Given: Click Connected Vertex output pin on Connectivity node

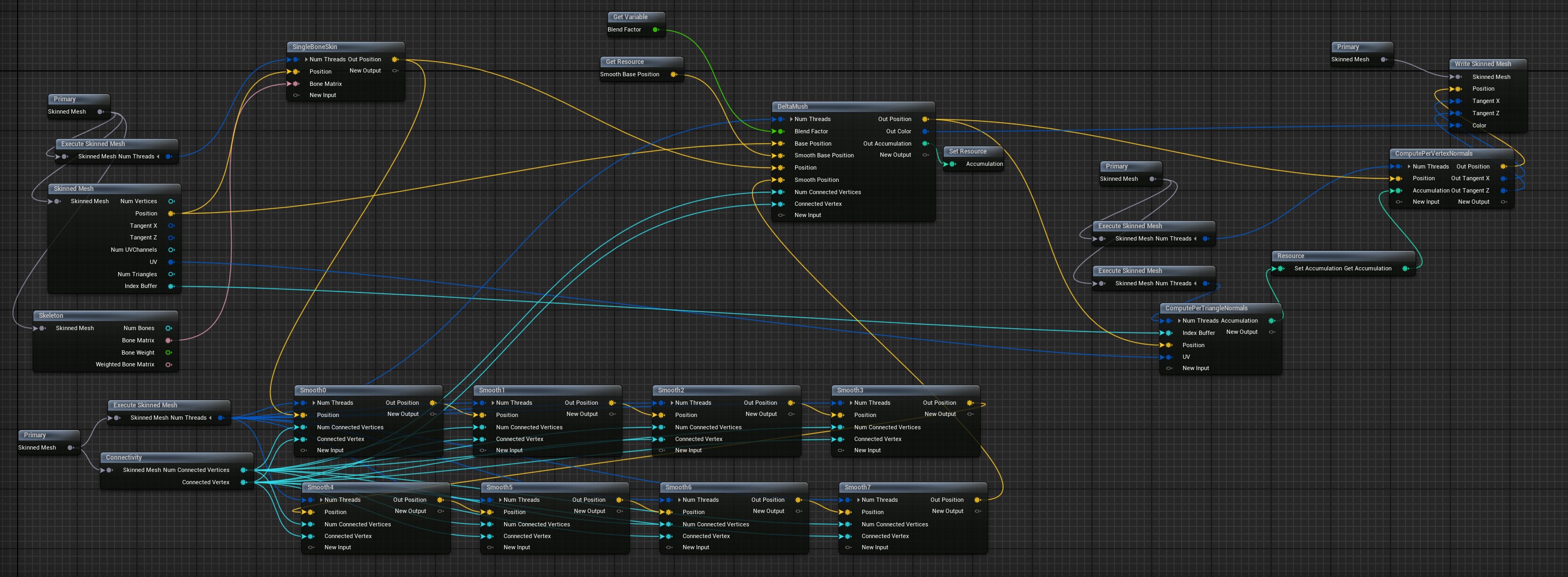Looking at the screenshot, I should [x=244, y=482].
